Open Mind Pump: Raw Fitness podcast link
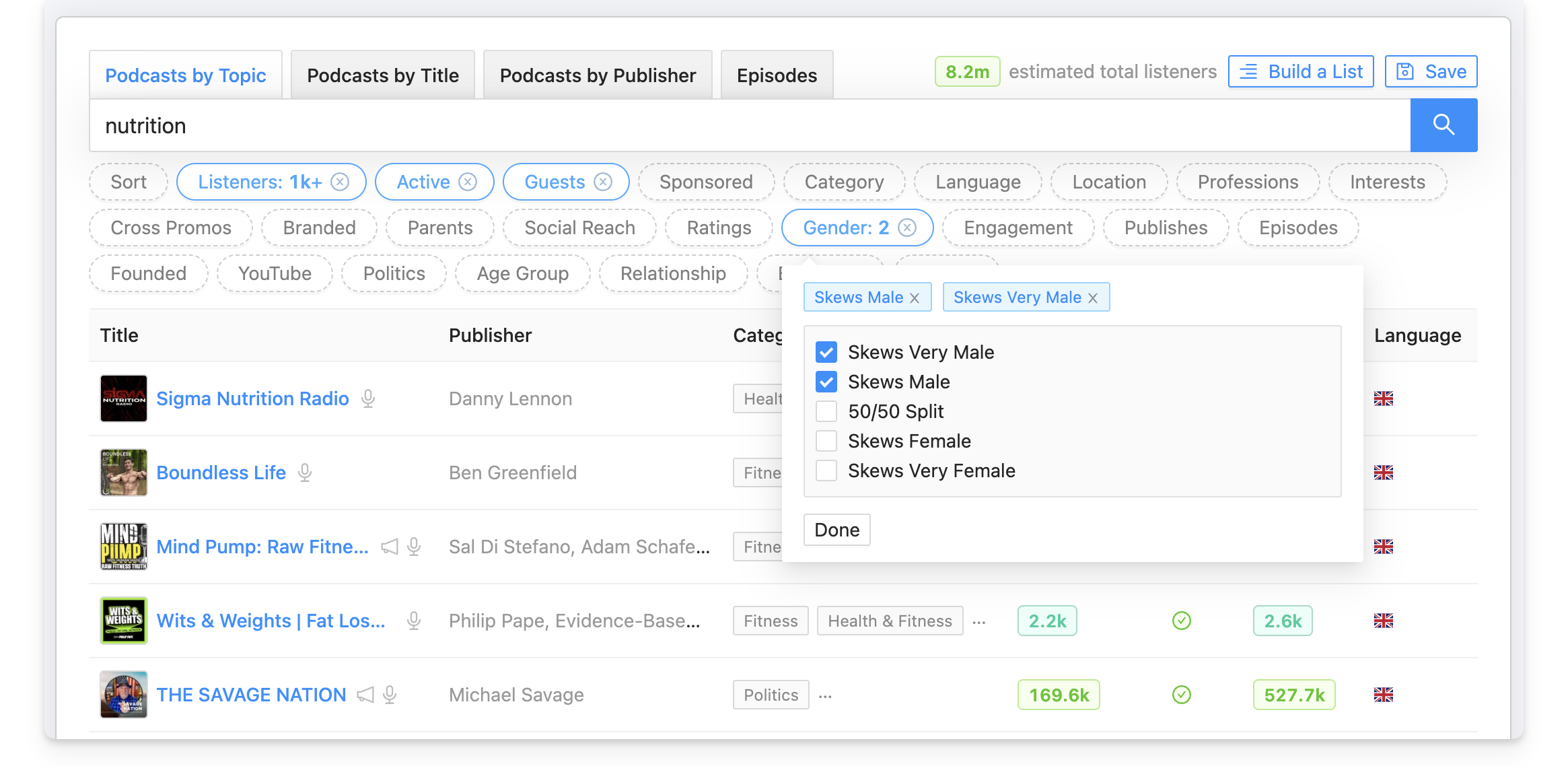 262,547
